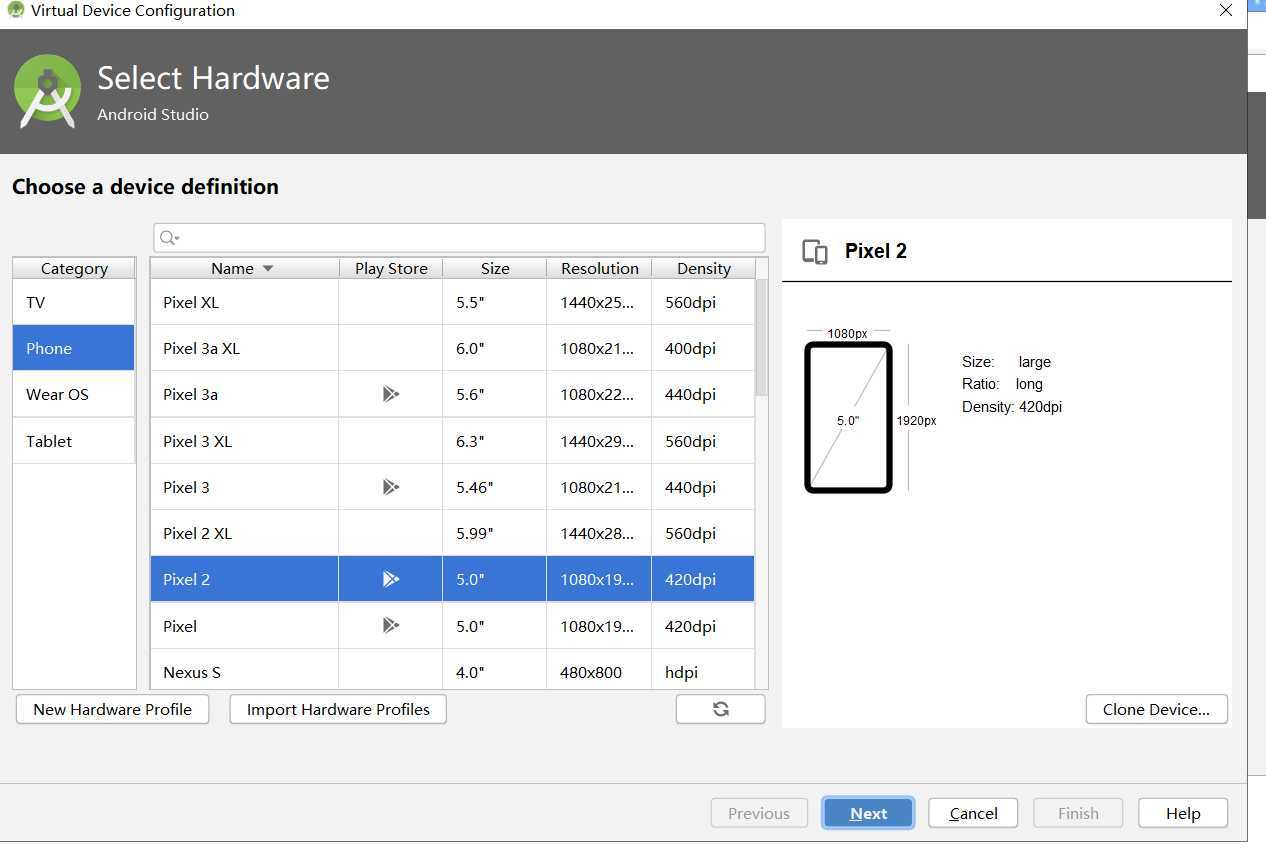Select the Pixel XL device row
This screenshot has height=851, width=1266.
[x=452, y=302]
